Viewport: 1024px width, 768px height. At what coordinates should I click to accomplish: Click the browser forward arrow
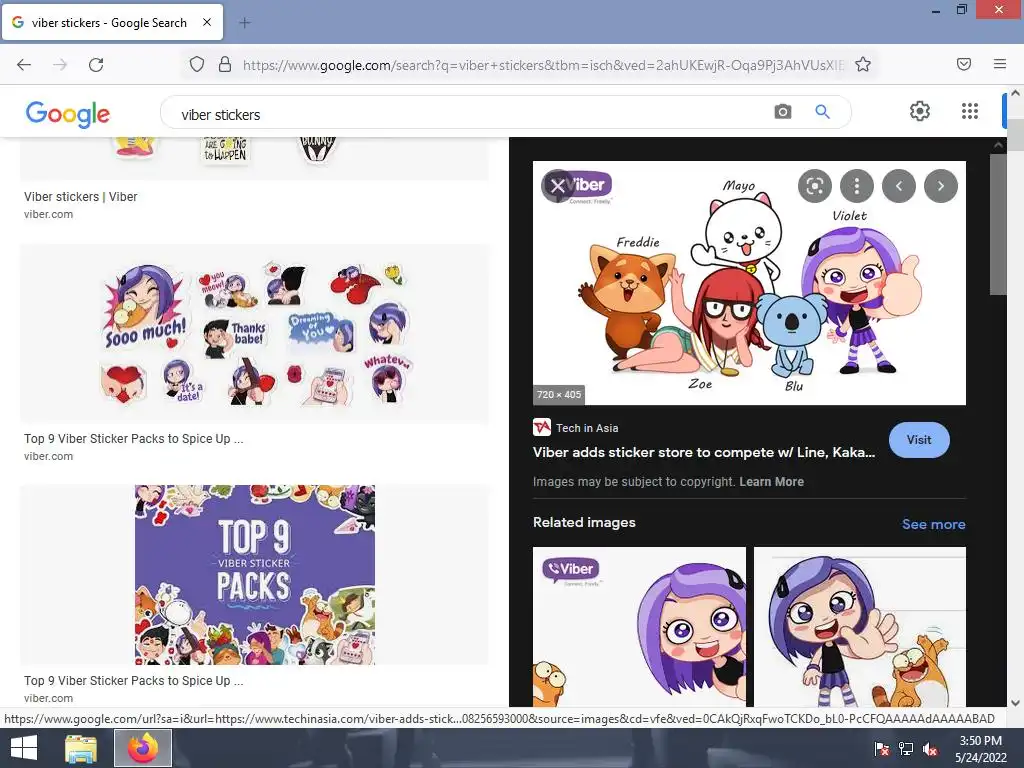pos(60,65)
